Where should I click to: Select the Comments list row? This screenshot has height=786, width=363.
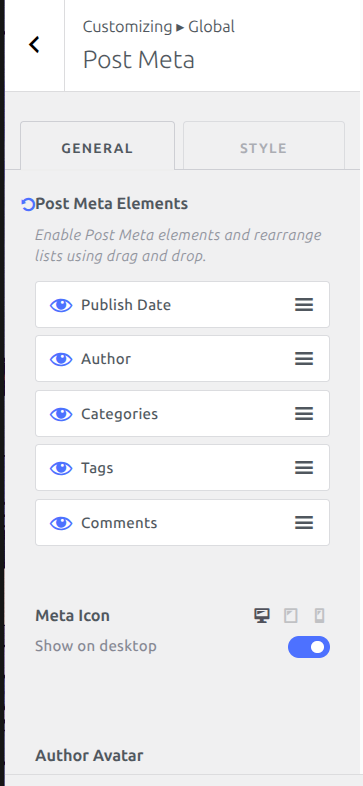click(183, 522)
